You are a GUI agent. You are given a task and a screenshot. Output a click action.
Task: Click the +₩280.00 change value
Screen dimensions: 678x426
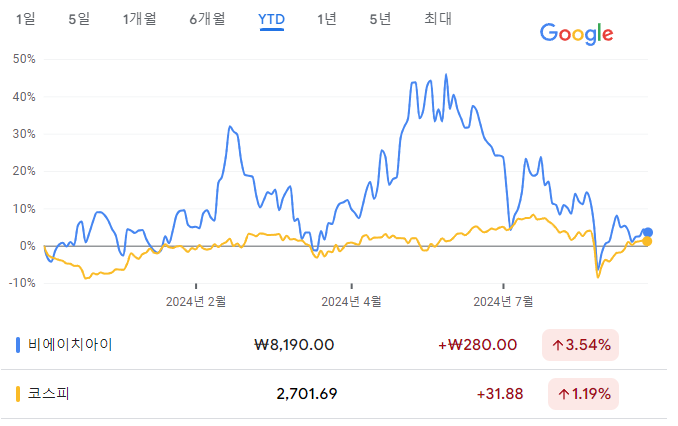click(477, 345)
